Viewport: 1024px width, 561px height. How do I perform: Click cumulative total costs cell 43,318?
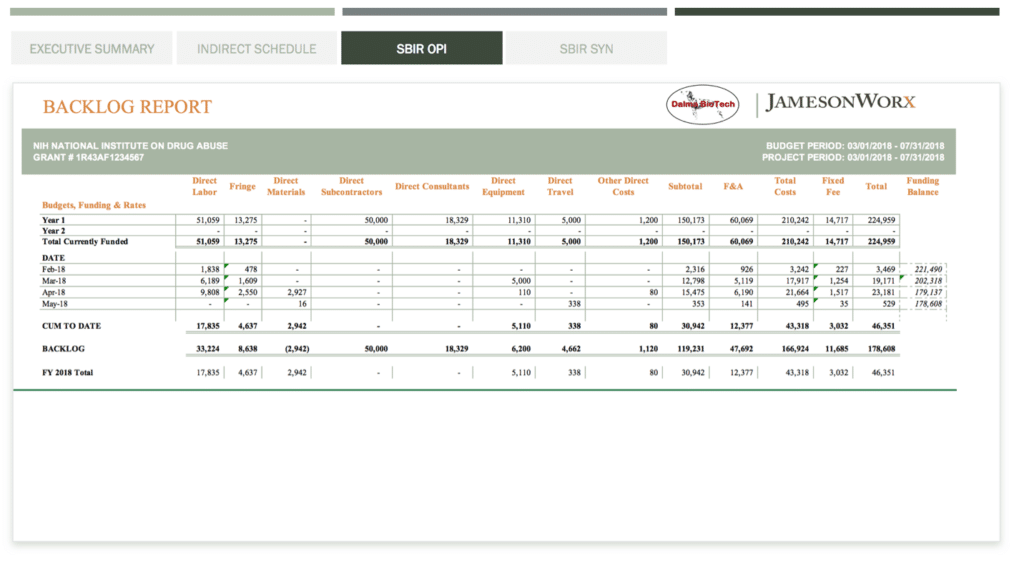point(797,326)
